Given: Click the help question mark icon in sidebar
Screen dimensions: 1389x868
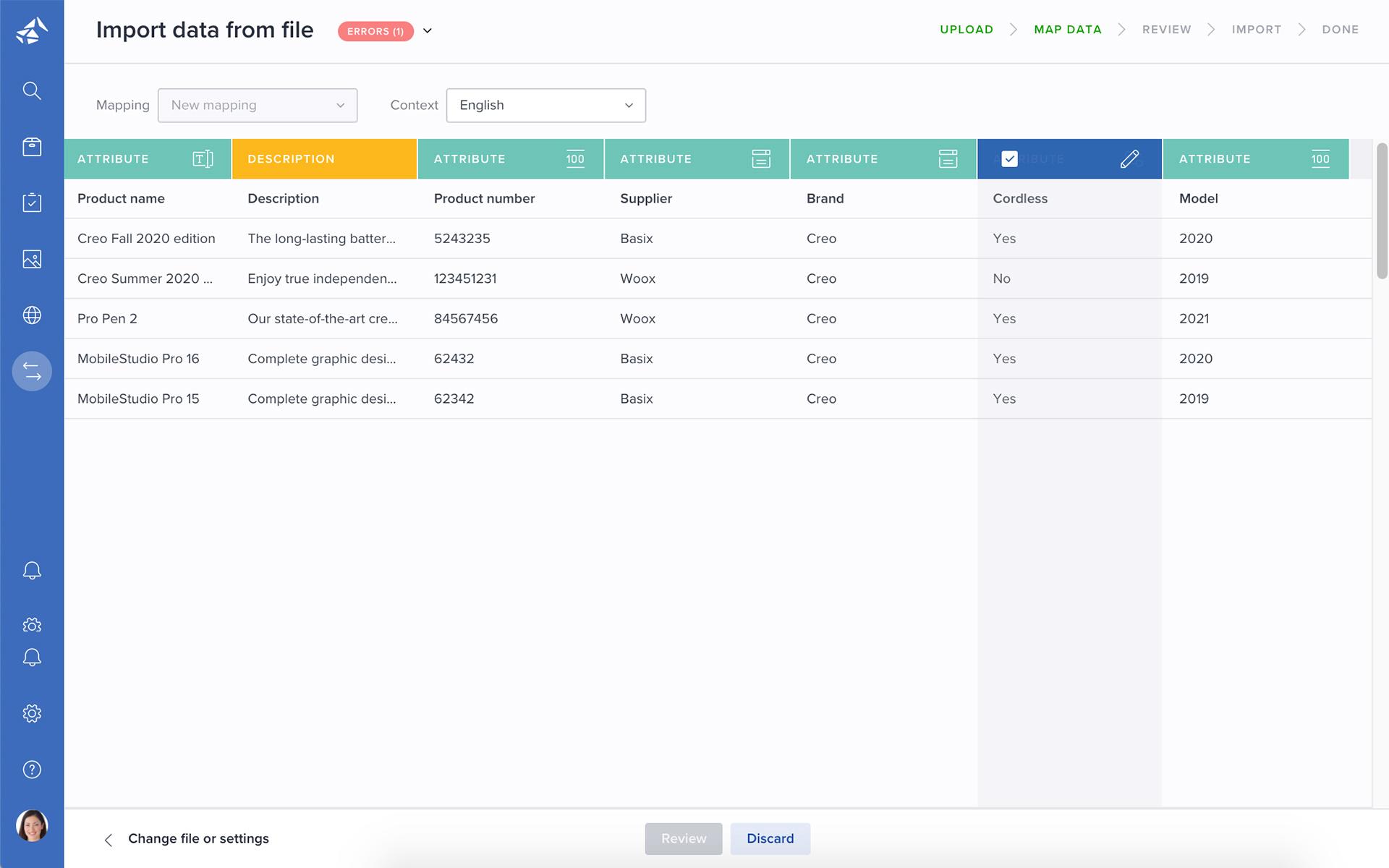Looking at the screenshot, I should [32, 769].
